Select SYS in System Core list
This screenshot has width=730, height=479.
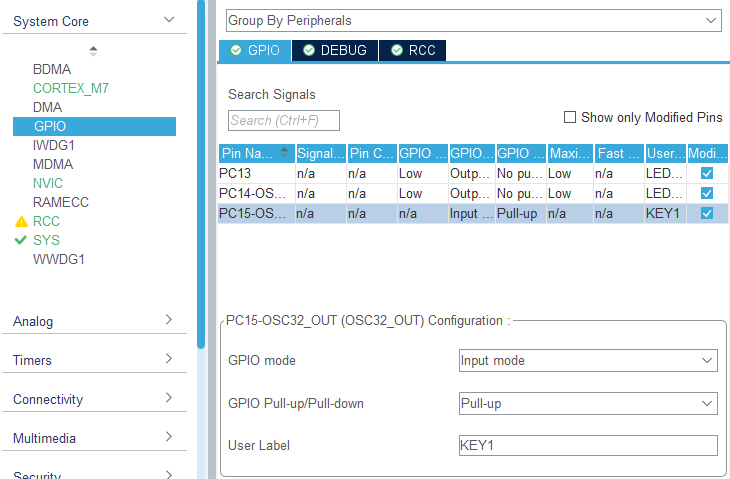(46, 240)
